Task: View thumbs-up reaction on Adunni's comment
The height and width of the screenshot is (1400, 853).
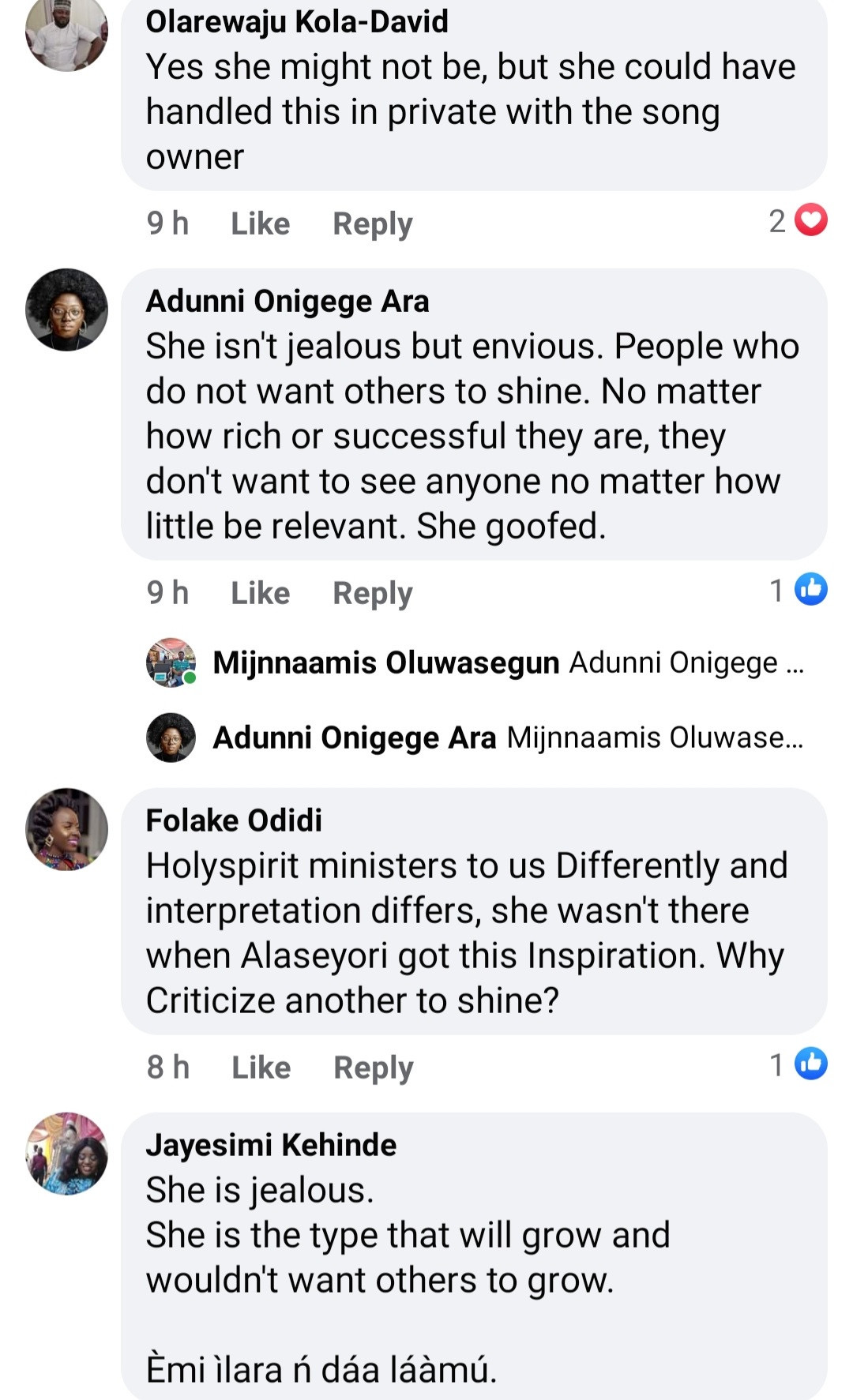Action: (x=810, y=590)
